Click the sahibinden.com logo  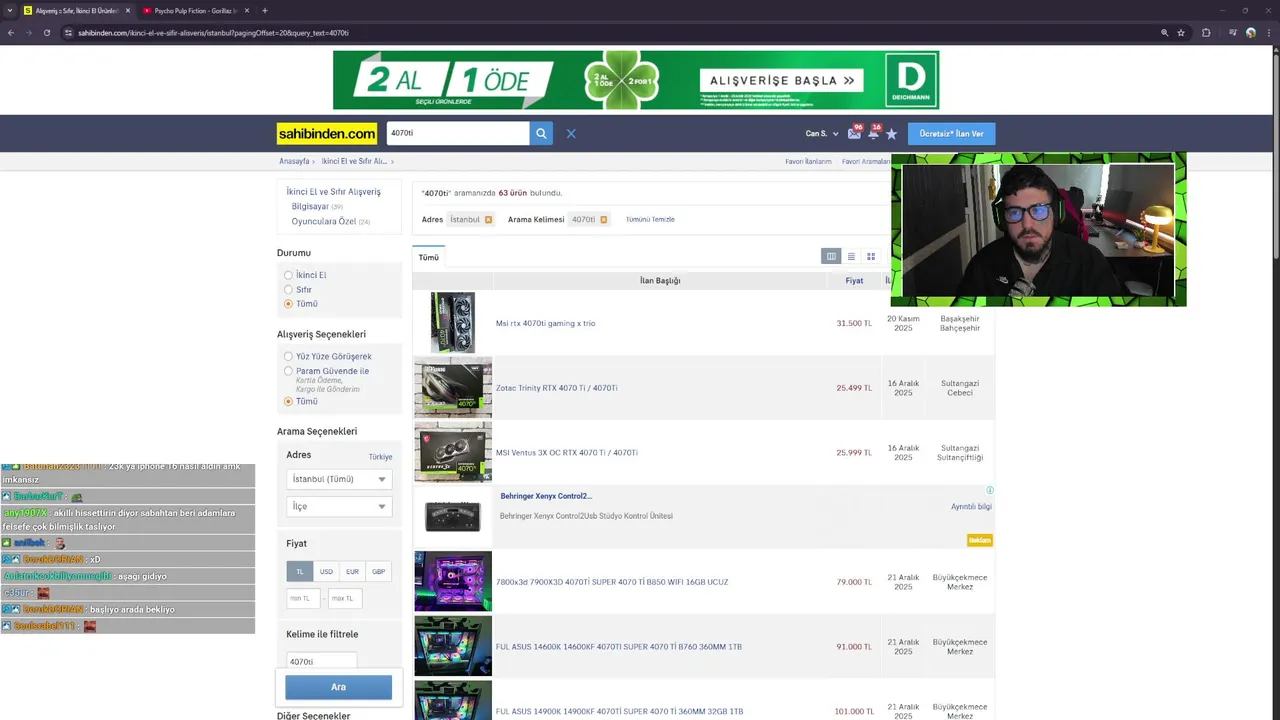[327, 133]
